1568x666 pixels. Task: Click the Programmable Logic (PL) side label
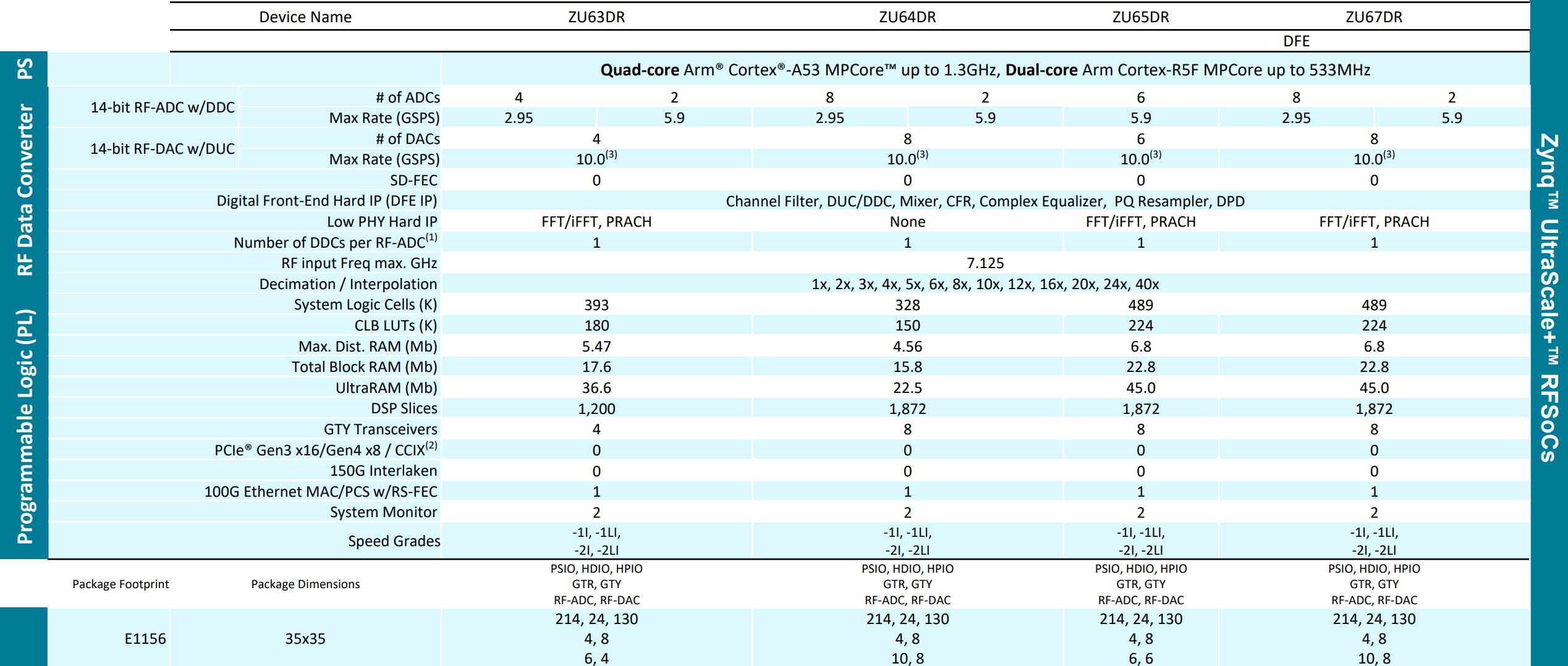tap(24, 426)
